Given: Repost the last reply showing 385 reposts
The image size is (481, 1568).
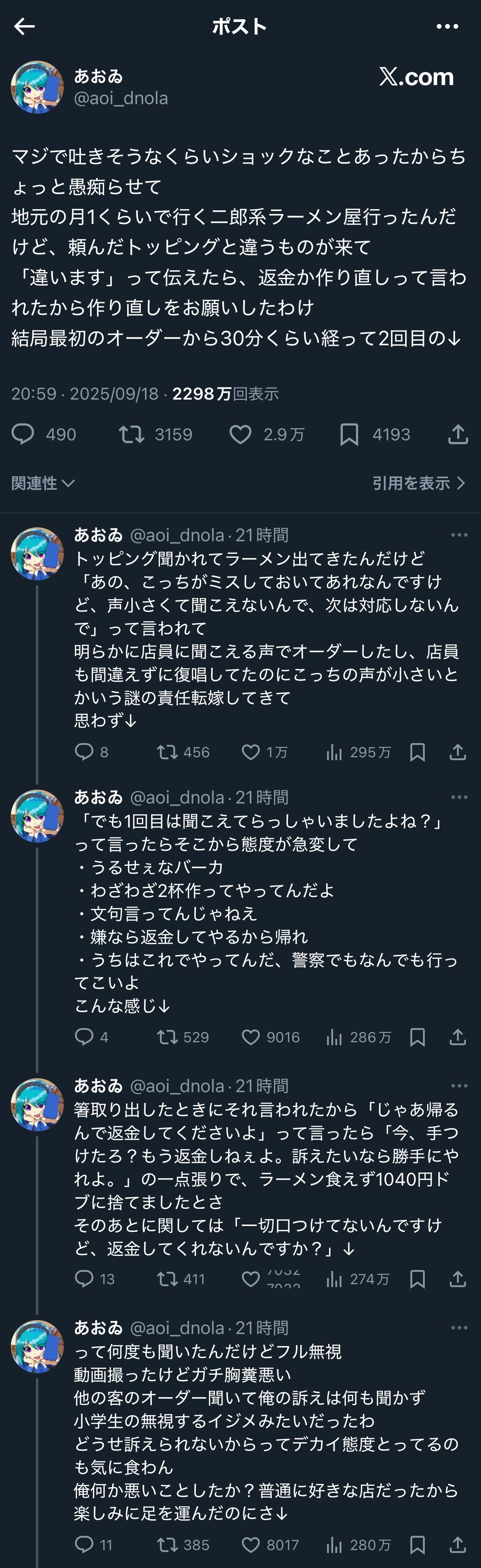Looking at the screenshot, I should click(167, 1544).
